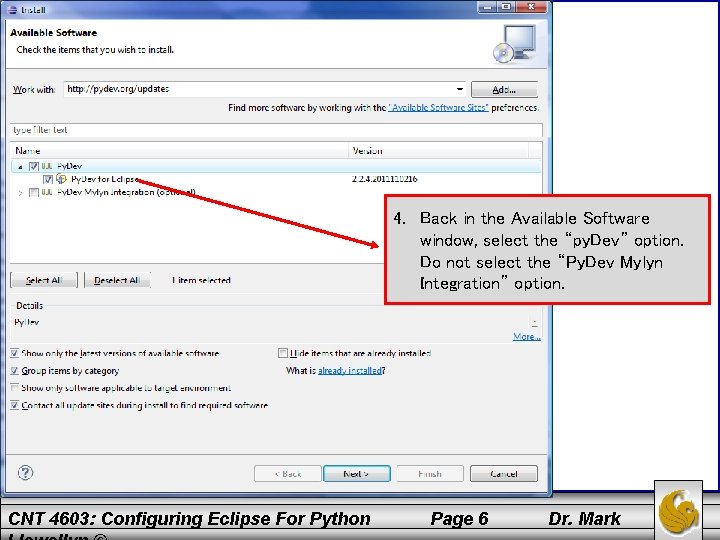Screen dimensions: 720x540
Task: Maximize the Install window
Action: 506,6
